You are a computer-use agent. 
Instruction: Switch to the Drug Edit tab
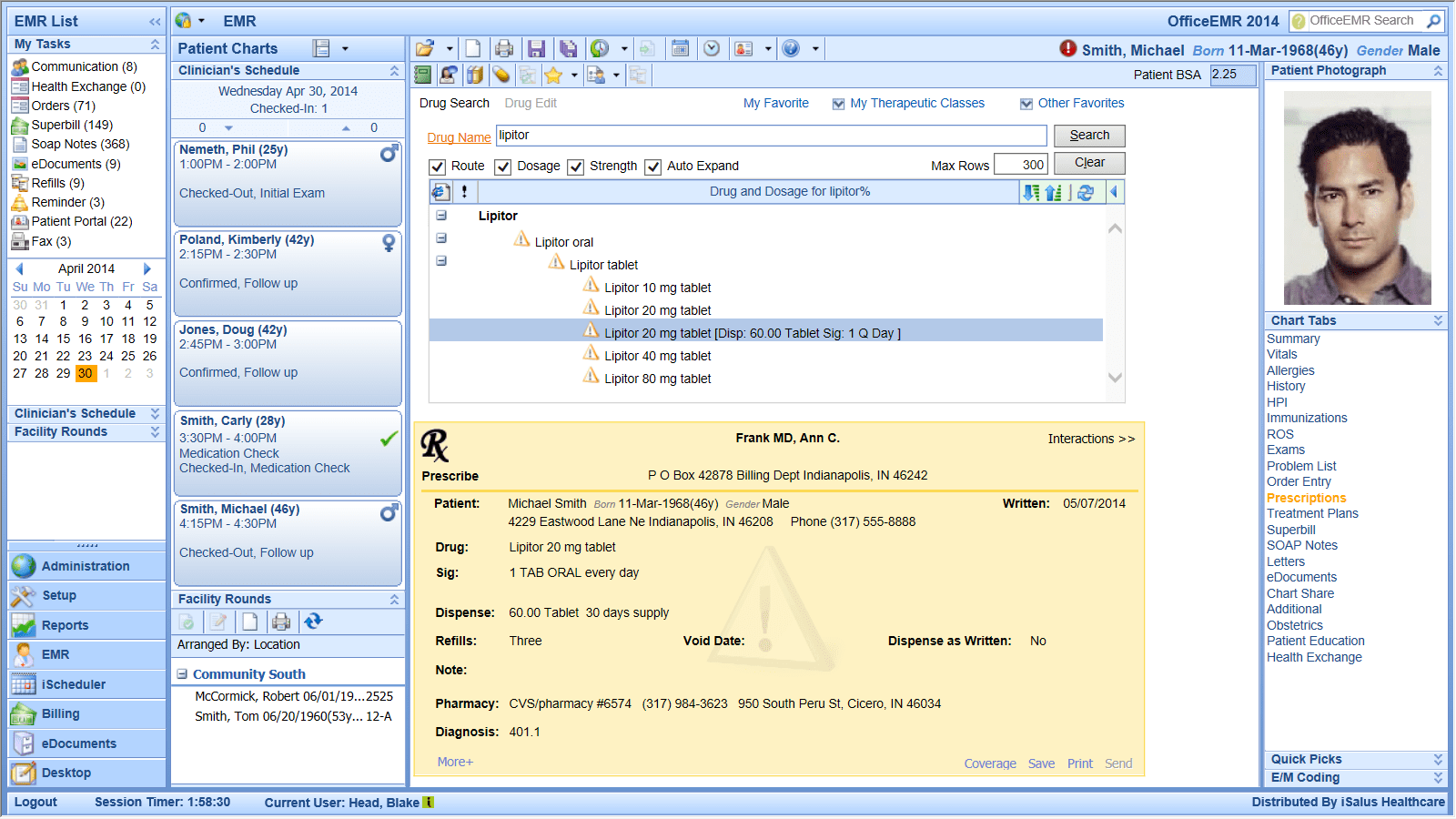[x=531, y=104]
